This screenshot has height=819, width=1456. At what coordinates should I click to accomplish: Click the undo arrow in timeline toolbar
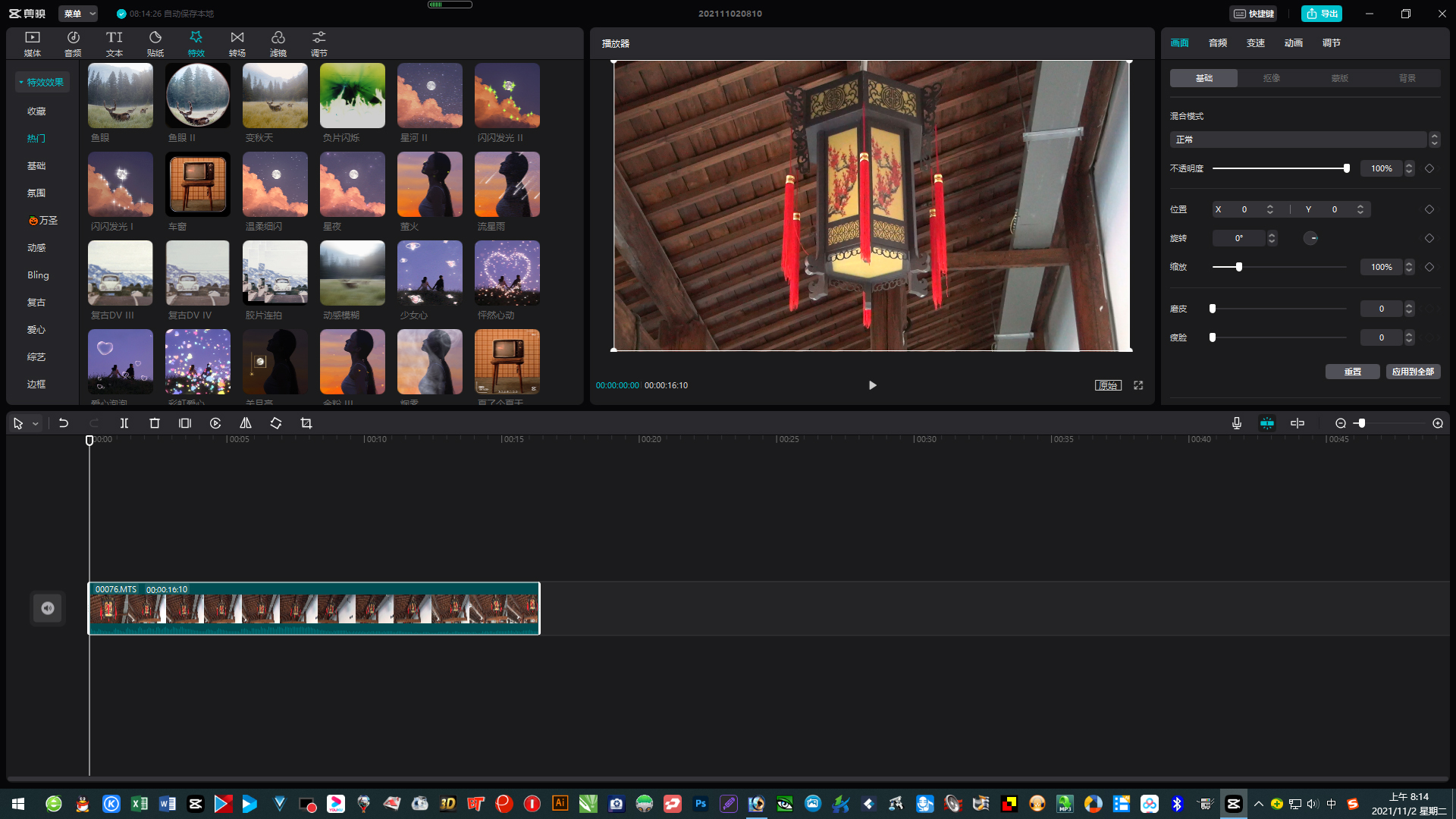tap(64, 423)
